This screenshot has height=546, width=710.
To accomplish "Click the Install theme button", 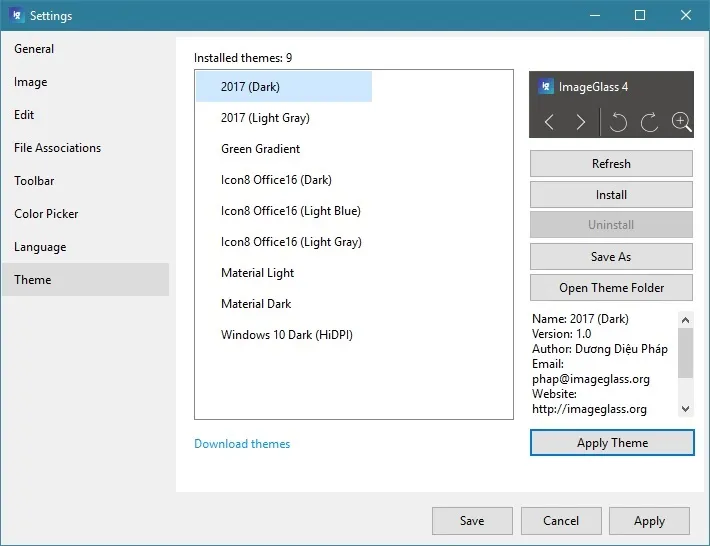I will click(x=611, y=195).
